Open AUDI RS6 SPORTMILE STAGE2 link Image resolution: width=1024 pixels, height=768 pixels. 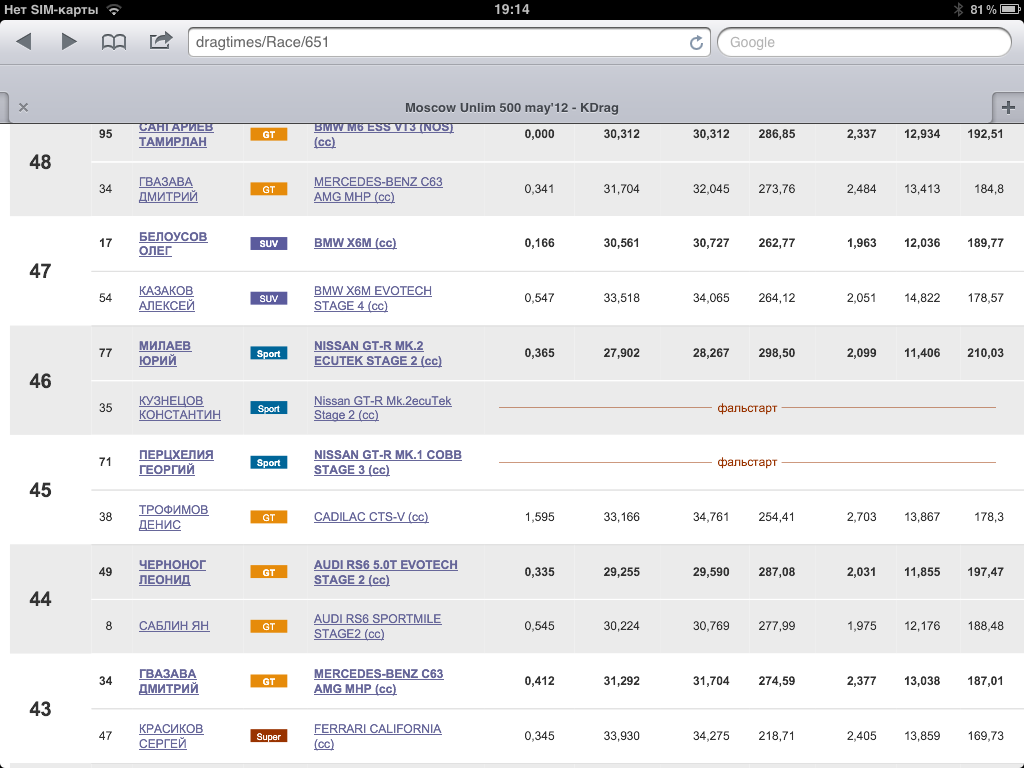point(377,626)
